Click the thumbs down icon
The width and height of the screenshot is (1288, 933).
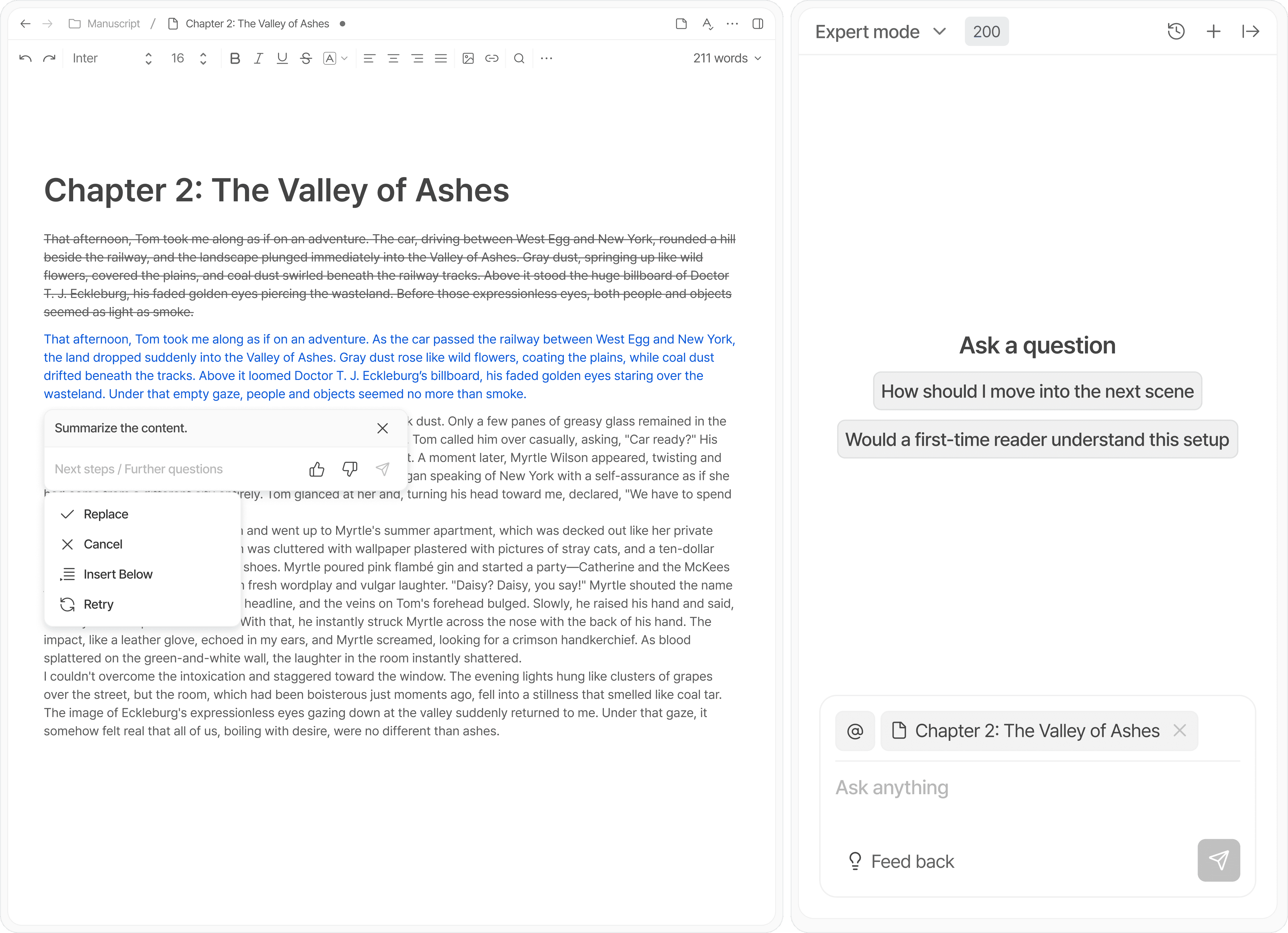[349, 469]
